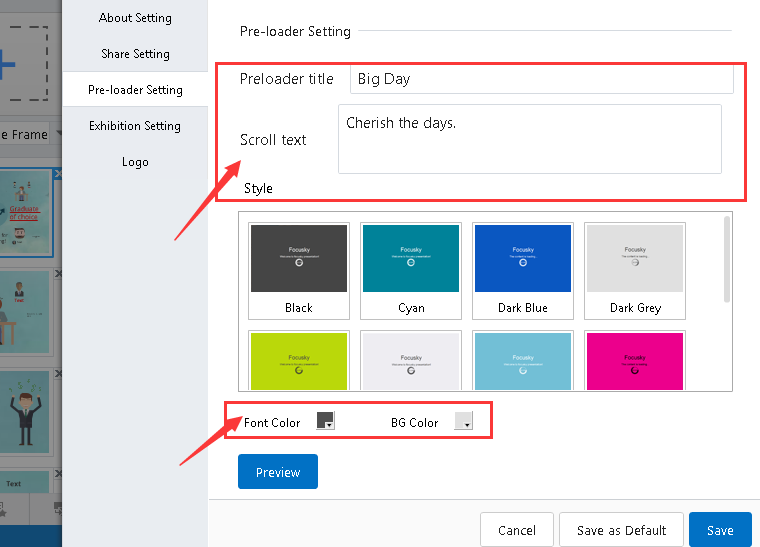Select the lime green preloader style
Viewport: 760px width, 547px height.
299,360
